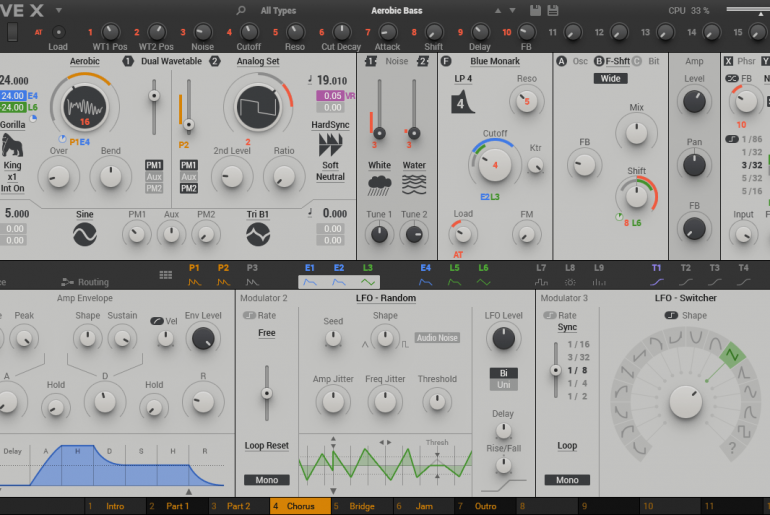
Task: Open the modulation matrix grid icon
Action: pos(165,275)
